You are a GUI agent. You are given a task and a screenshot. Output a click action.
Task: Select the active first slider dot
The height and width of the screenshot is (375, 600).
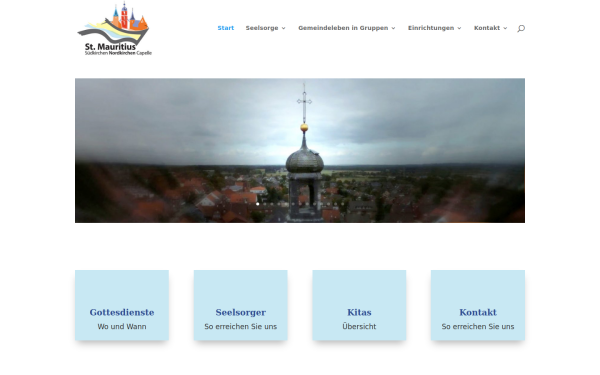tap(258, 204)
